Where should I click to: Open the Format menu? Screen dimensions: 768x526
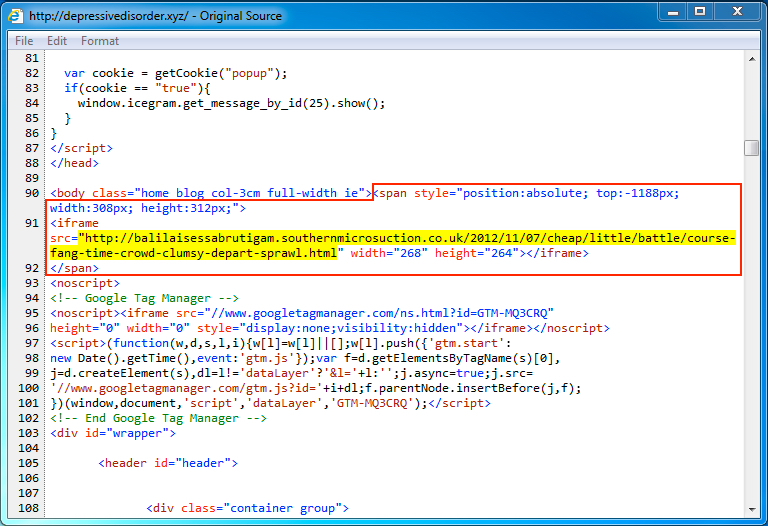point(100,41)
